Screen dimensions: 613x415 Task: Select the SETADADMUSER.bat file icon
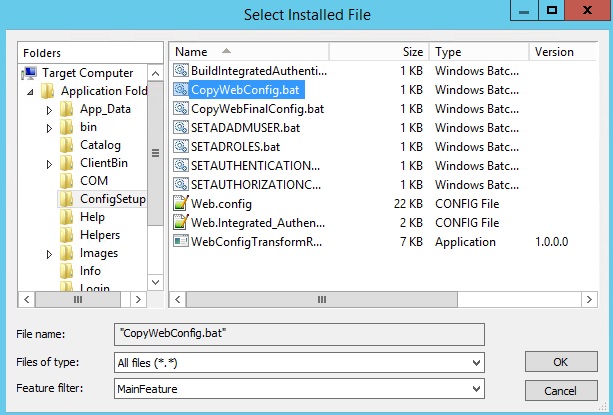(x=181, y=127)
